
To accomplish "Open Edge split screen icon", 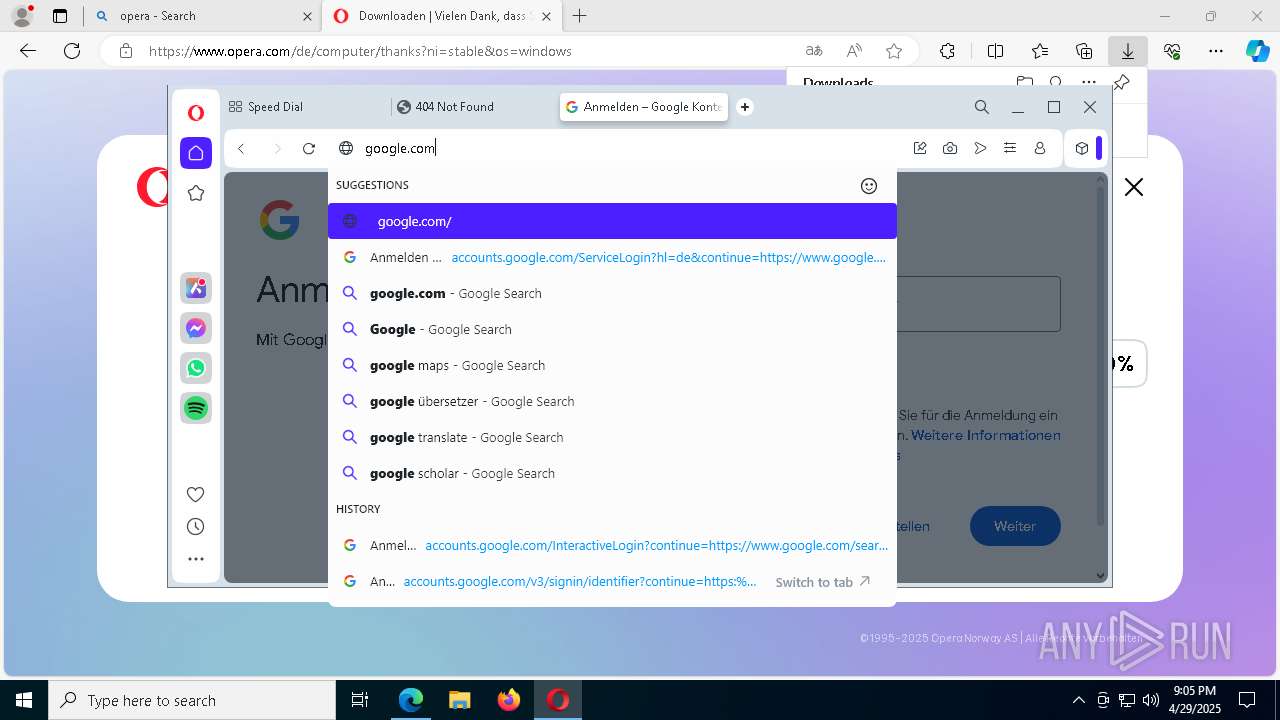I will pos(995,51).
